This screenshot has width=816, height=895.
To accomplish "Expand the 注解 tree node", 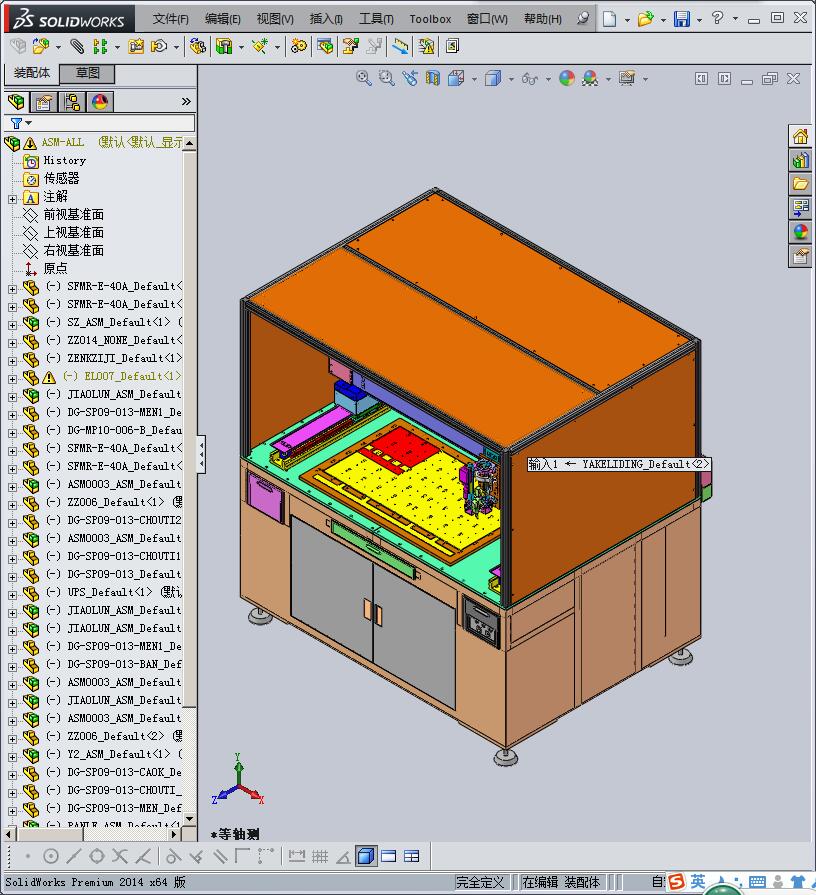I will 13,199.
